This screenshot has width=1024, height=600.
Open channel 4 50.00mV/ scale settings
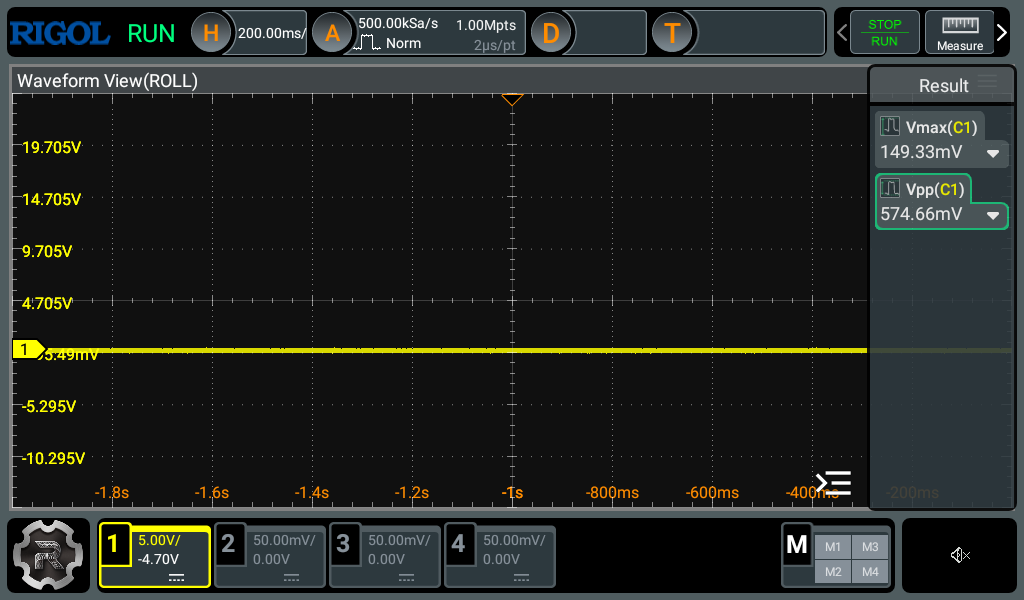pos(514,541)
